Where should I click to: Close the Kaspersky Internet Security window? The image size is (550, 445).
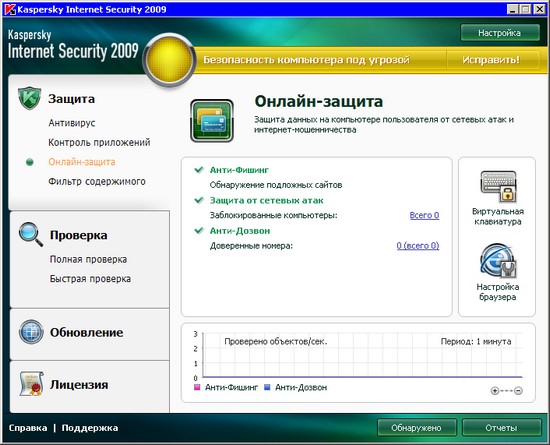539,9
